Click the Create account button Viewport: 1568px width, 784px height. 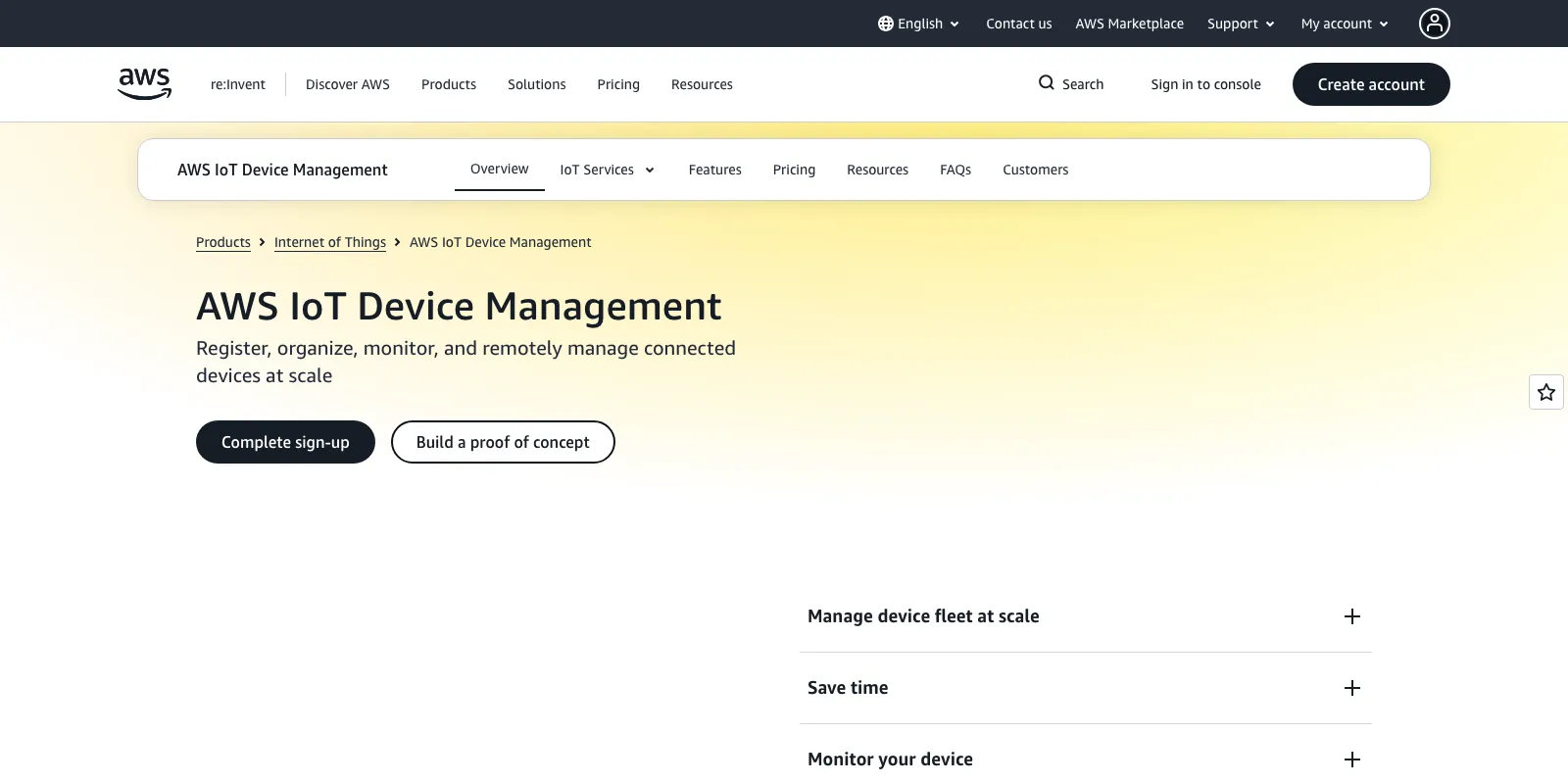tap(1371, 84)
